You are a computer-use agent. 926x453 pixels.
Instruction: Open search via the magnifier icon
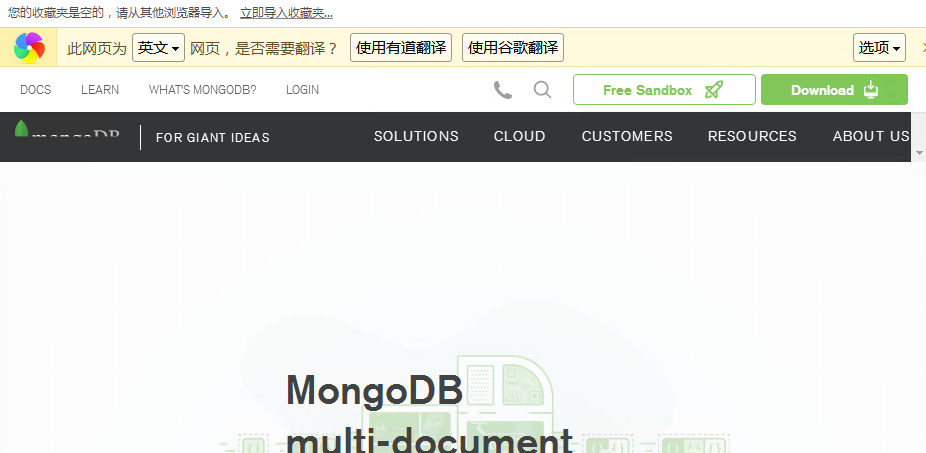[542, 90]
